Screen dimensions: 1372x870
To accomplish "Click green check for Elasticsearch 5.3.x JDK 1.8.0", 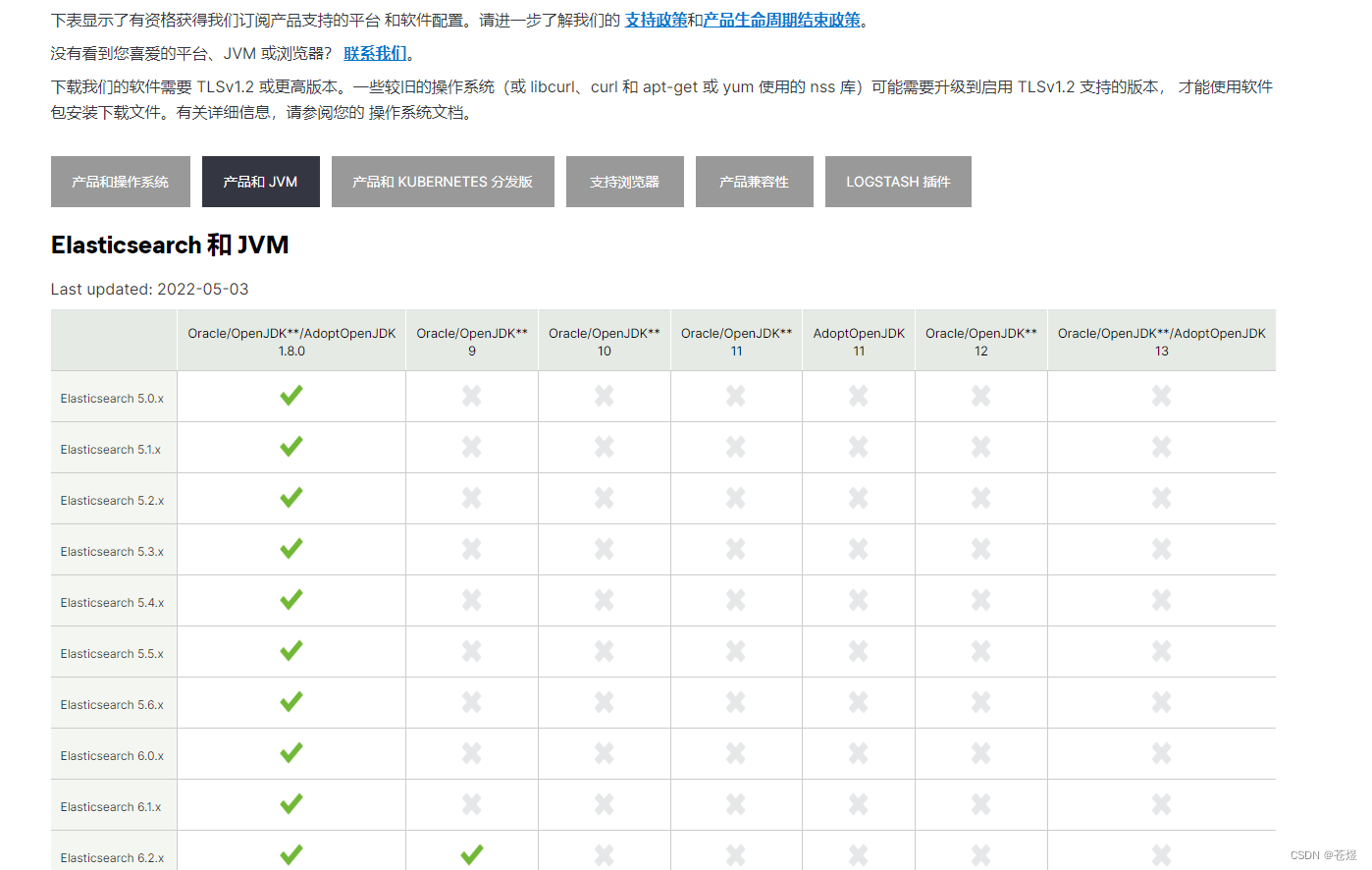I will coord(291,549).
